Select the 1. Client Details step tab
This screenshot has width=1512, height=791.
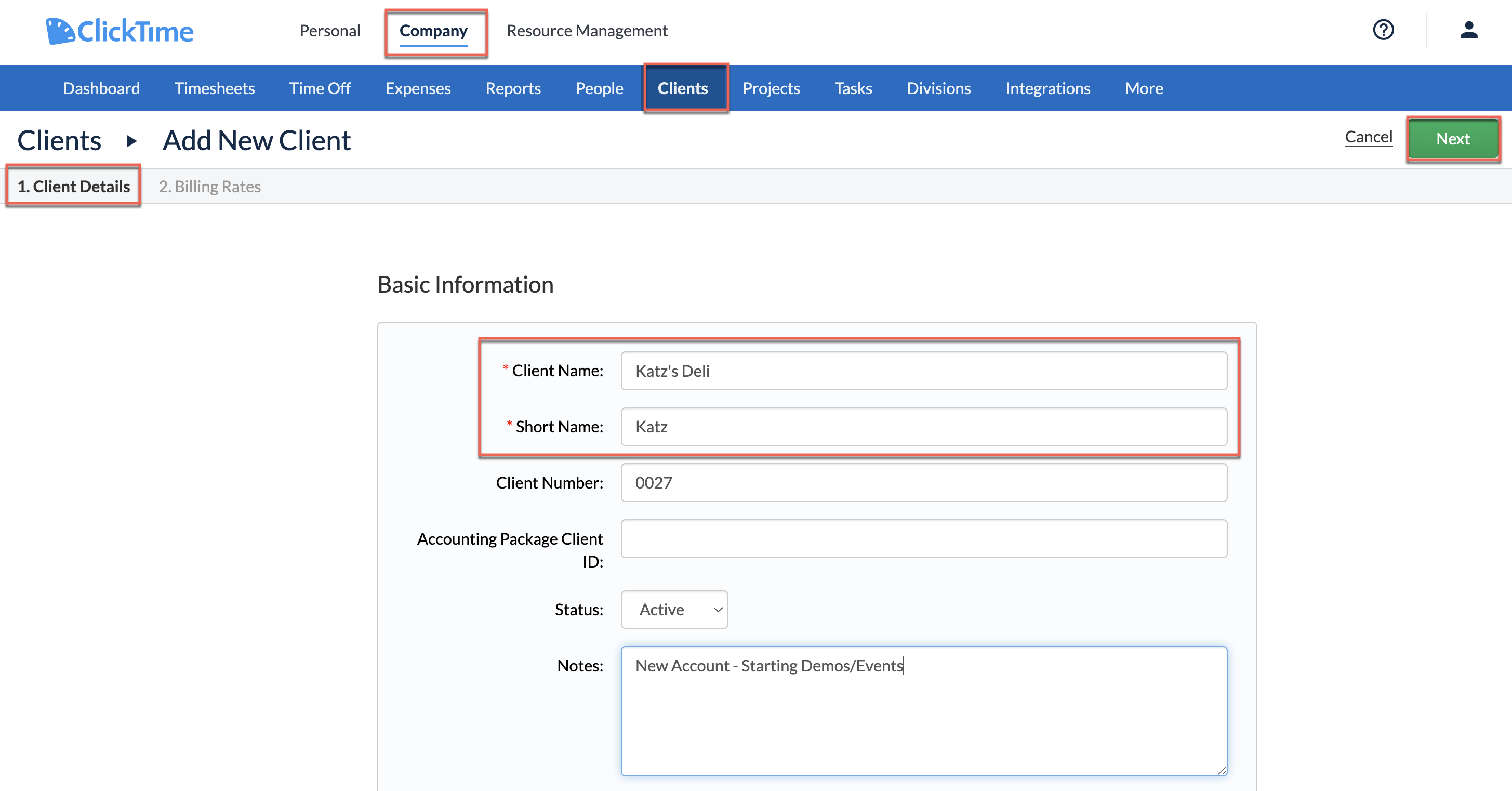click(x=73, y=187)
